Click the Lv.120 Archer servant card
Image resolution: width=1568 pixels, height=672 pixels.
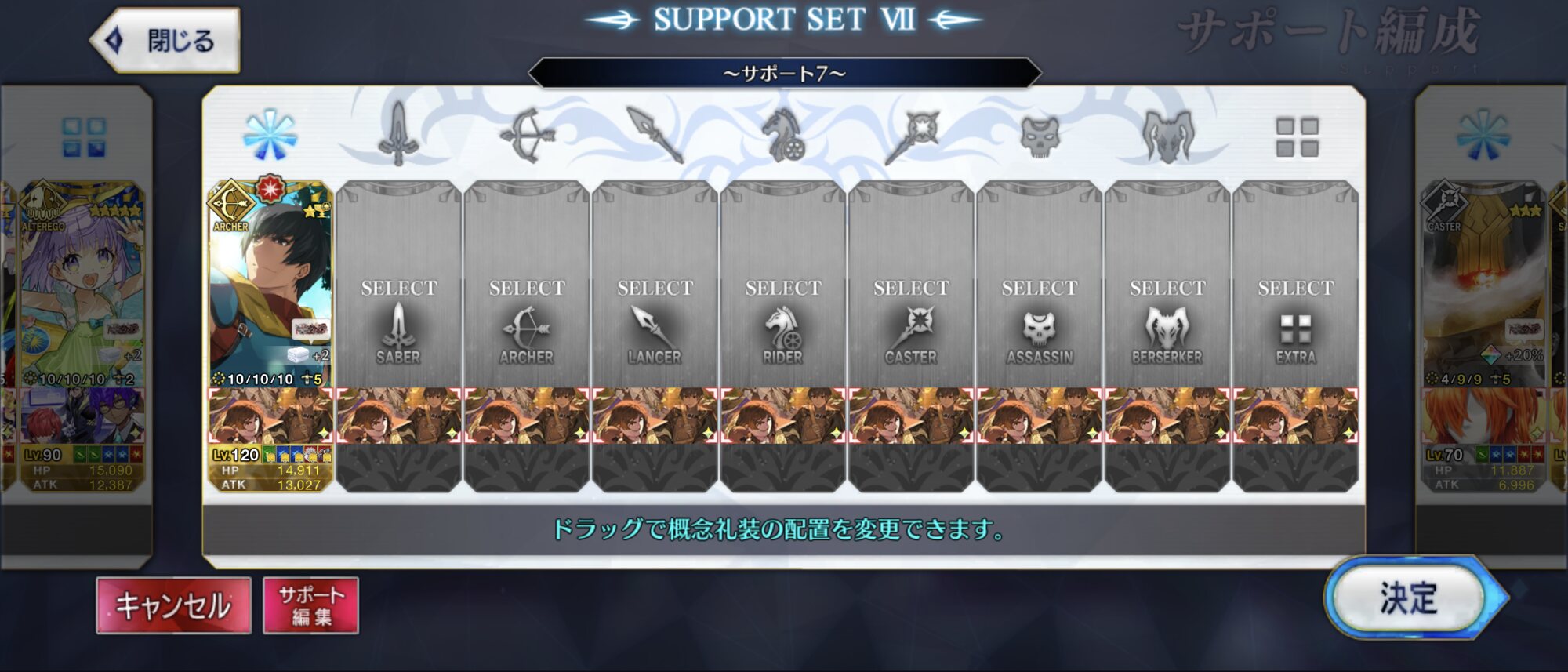270,284
